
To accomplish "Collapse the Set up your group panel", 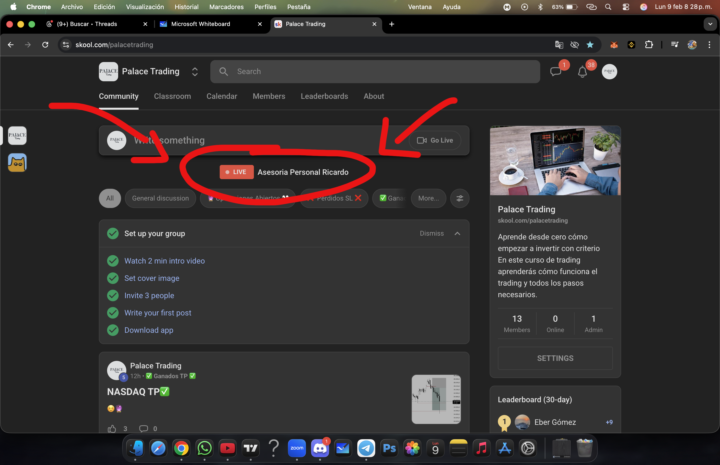I will [x=458, y=233].
